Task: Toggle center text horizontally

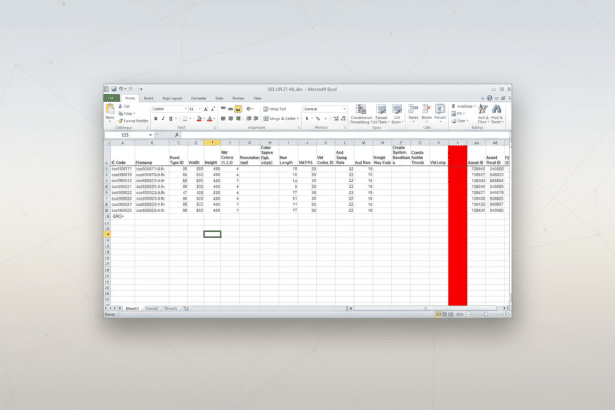Action: [x=231, y=118]
